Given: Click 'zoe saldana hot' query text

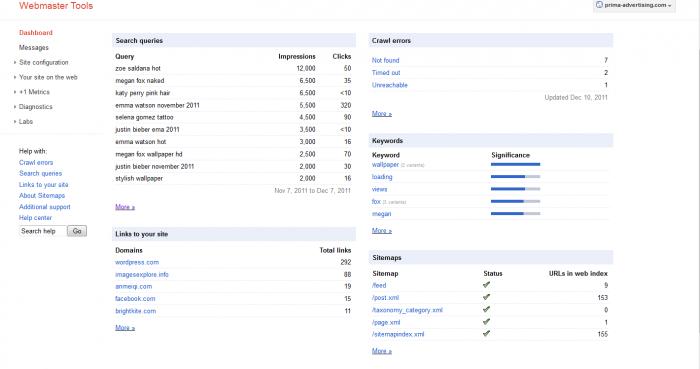Looking at the screenshot, I should point(138,68).
